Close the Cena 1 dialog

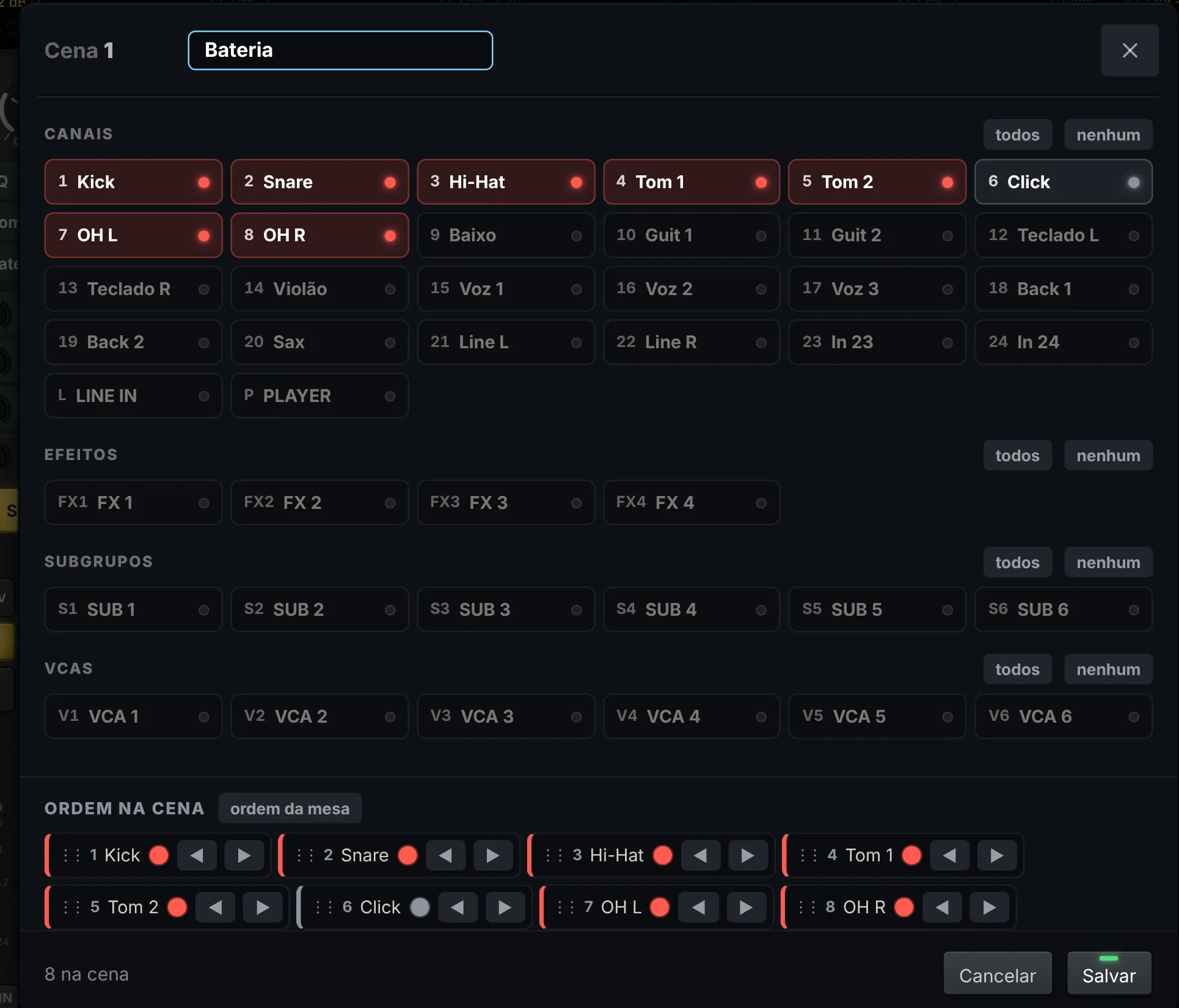click(x=1130, y=50)
